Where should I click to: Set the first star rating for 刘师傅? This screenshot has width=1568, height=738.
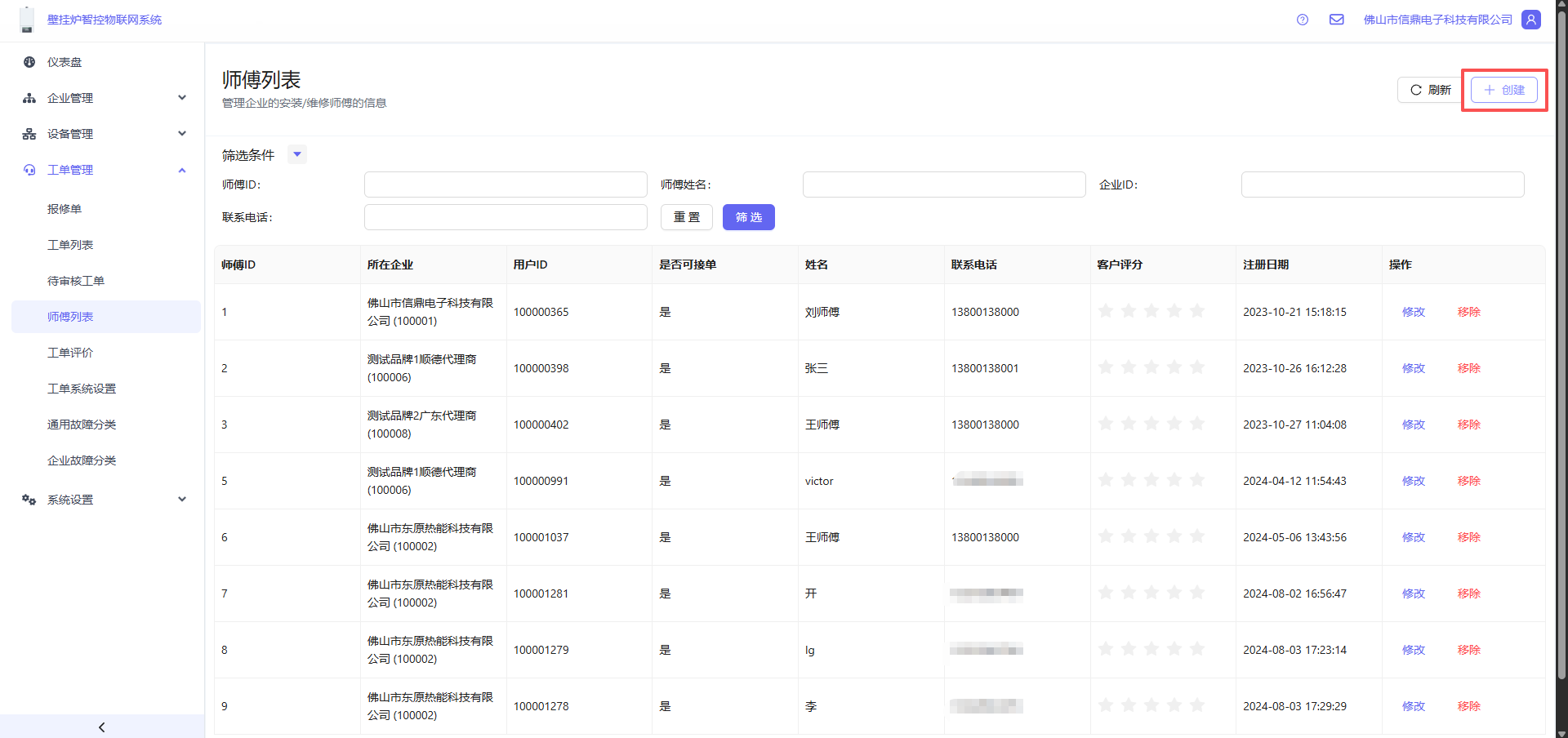coord(1106,311)
